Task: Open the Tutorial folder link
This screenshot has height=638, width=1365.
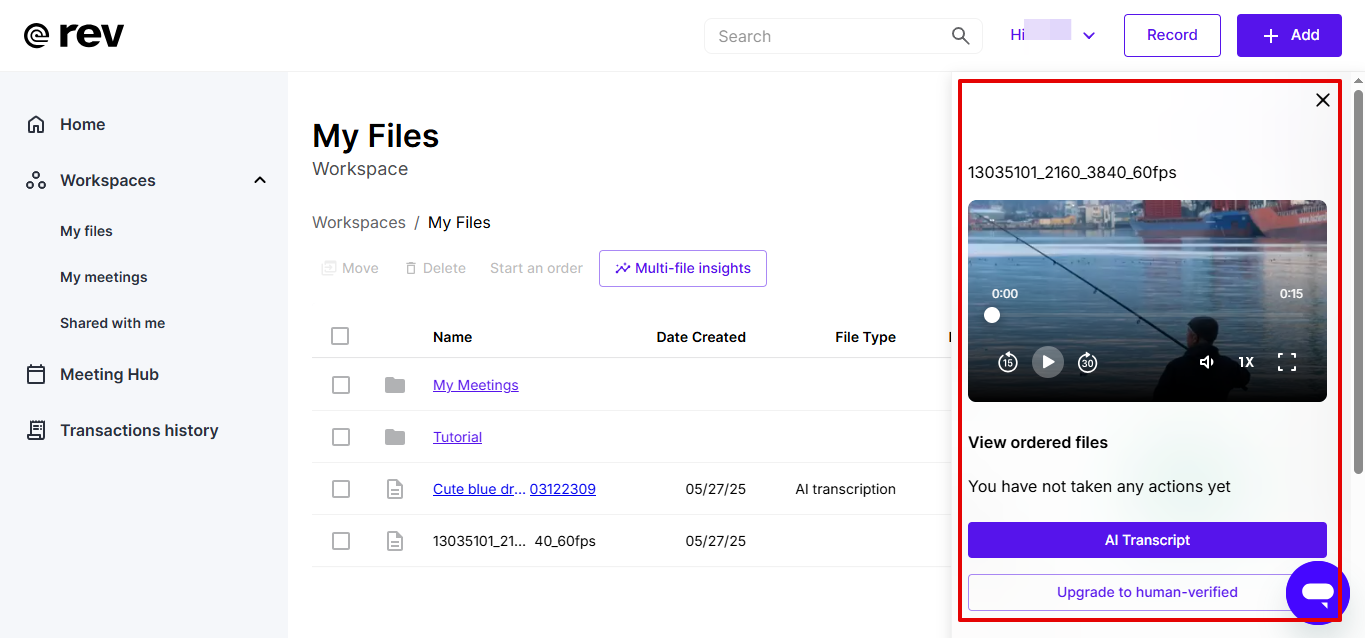Action: tap(457, 437)
